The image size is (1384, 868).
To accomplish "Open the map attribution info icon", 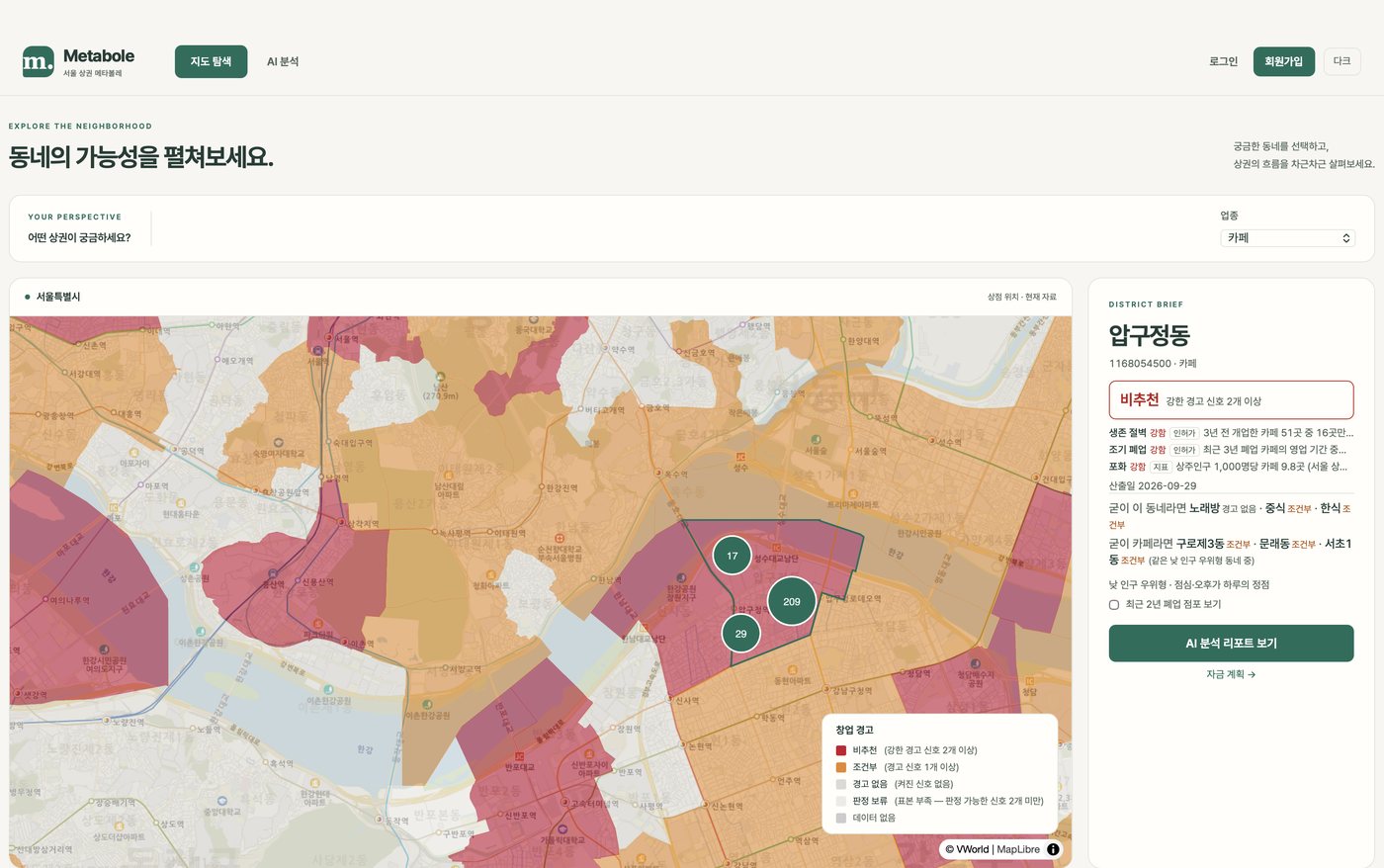I will [x=1053, y=849].
